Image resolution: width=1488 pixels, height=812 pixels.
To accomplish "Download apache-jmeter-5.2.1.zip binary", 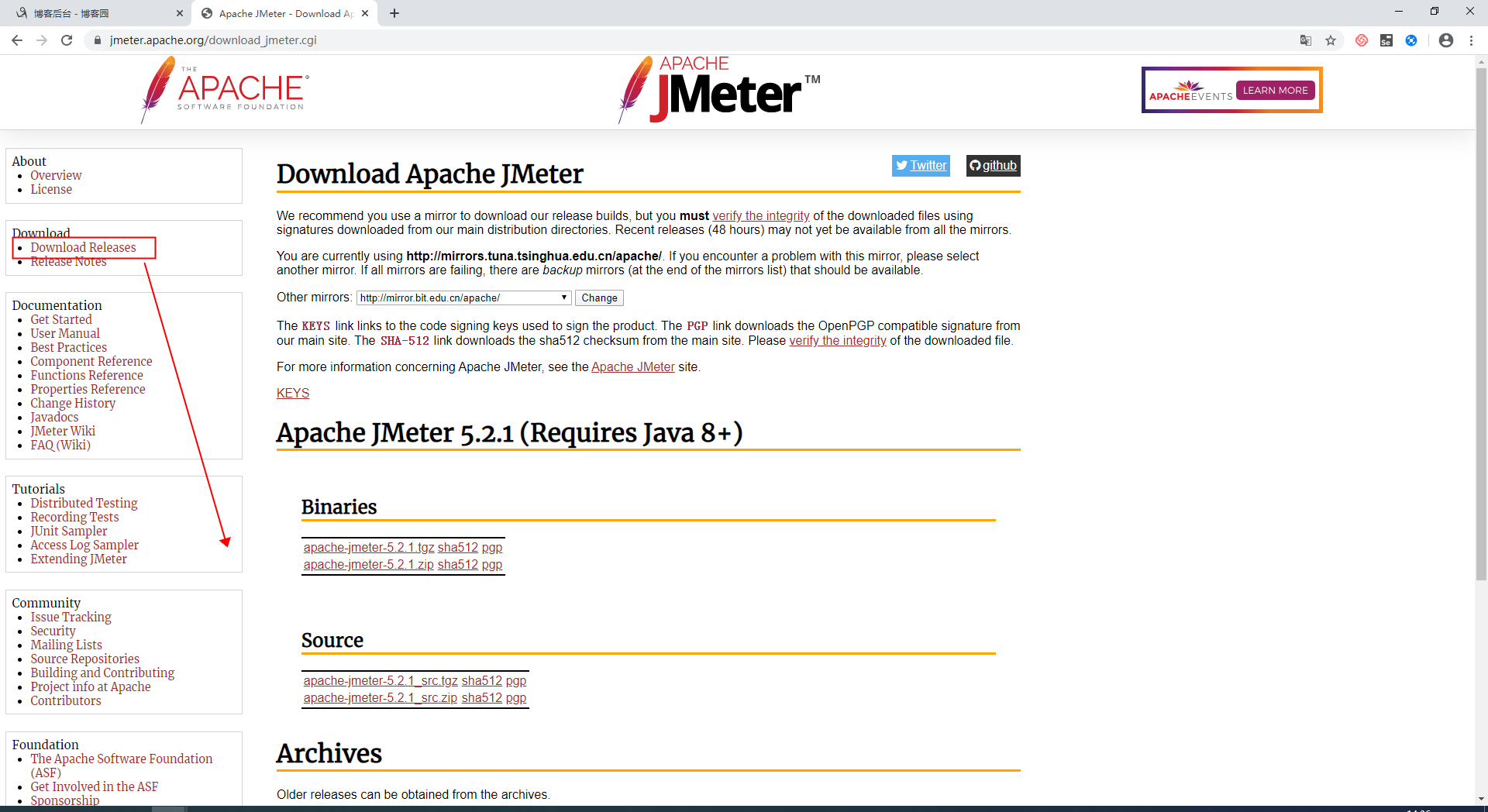I will (368, 564).
